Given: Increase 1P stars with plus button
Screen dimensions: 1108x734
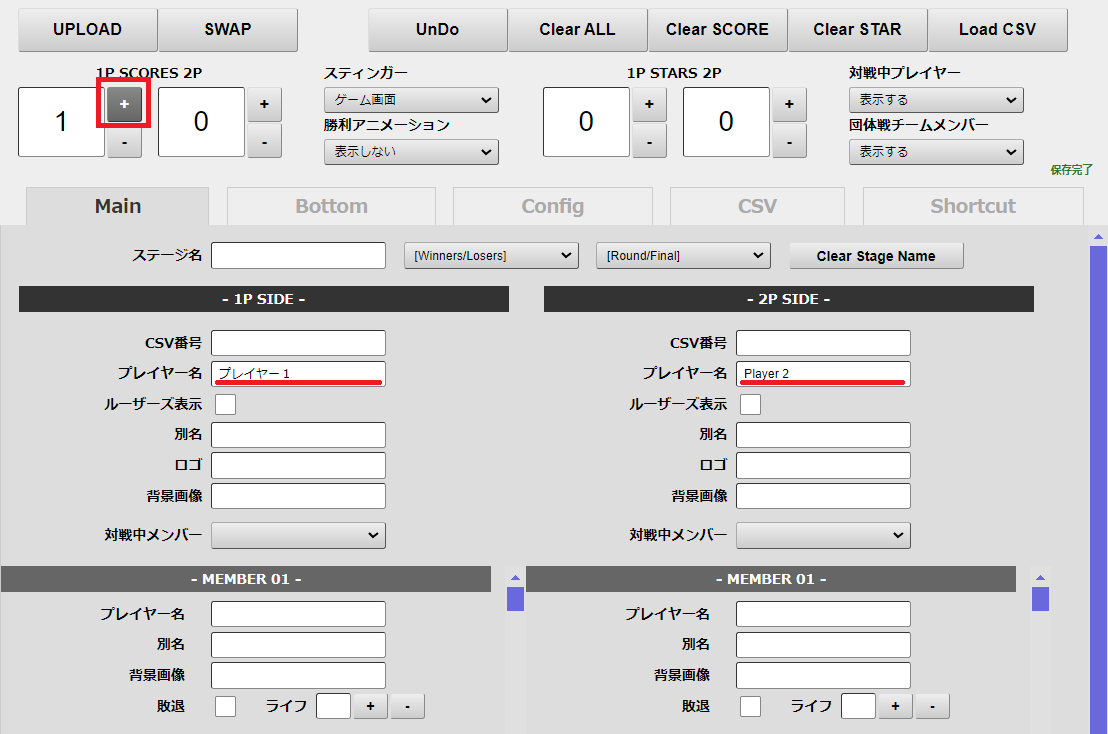Looking at the screenshot, I should pyautogui.click(x=649, y=104).
